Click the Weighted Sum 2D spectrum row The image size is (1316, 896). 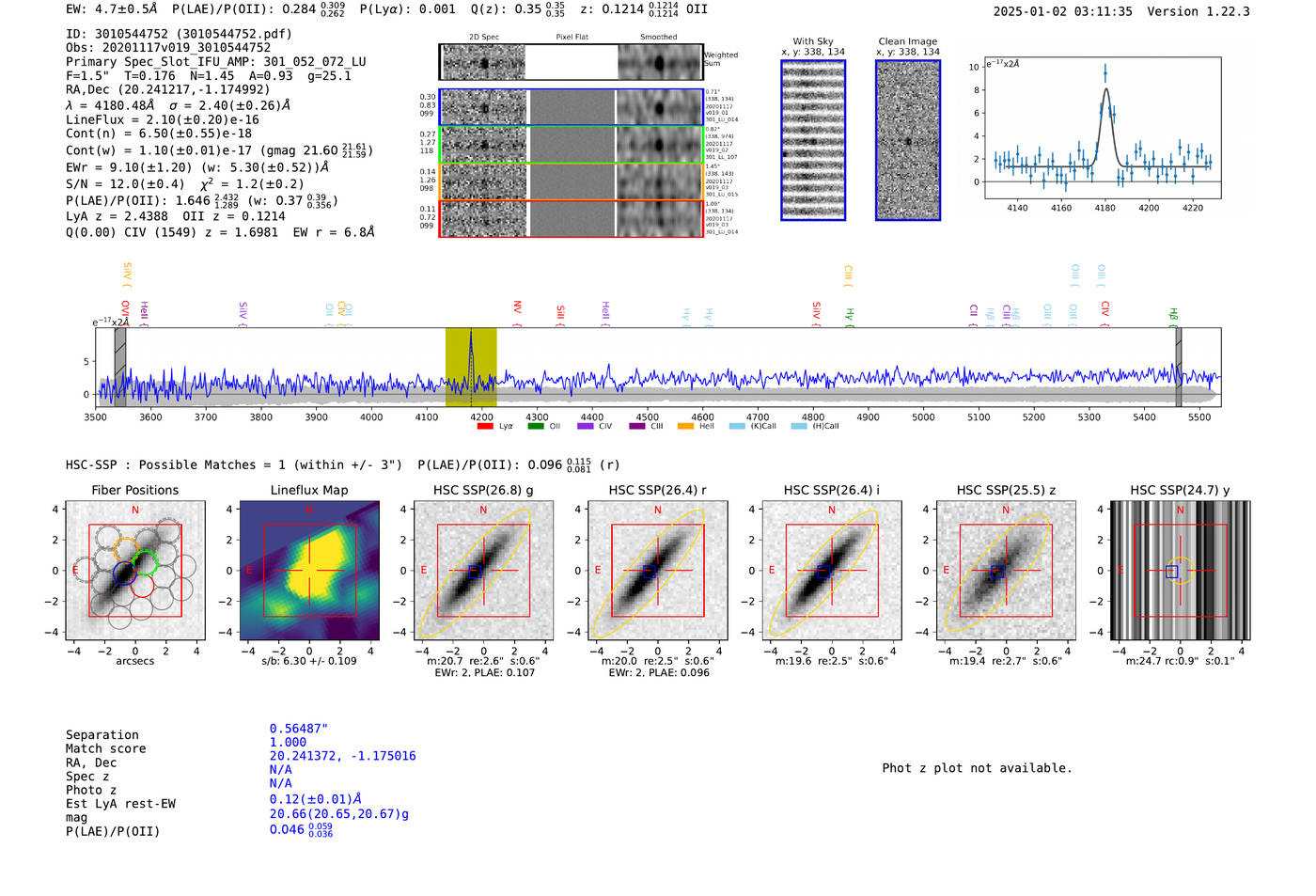coord(572,62)
